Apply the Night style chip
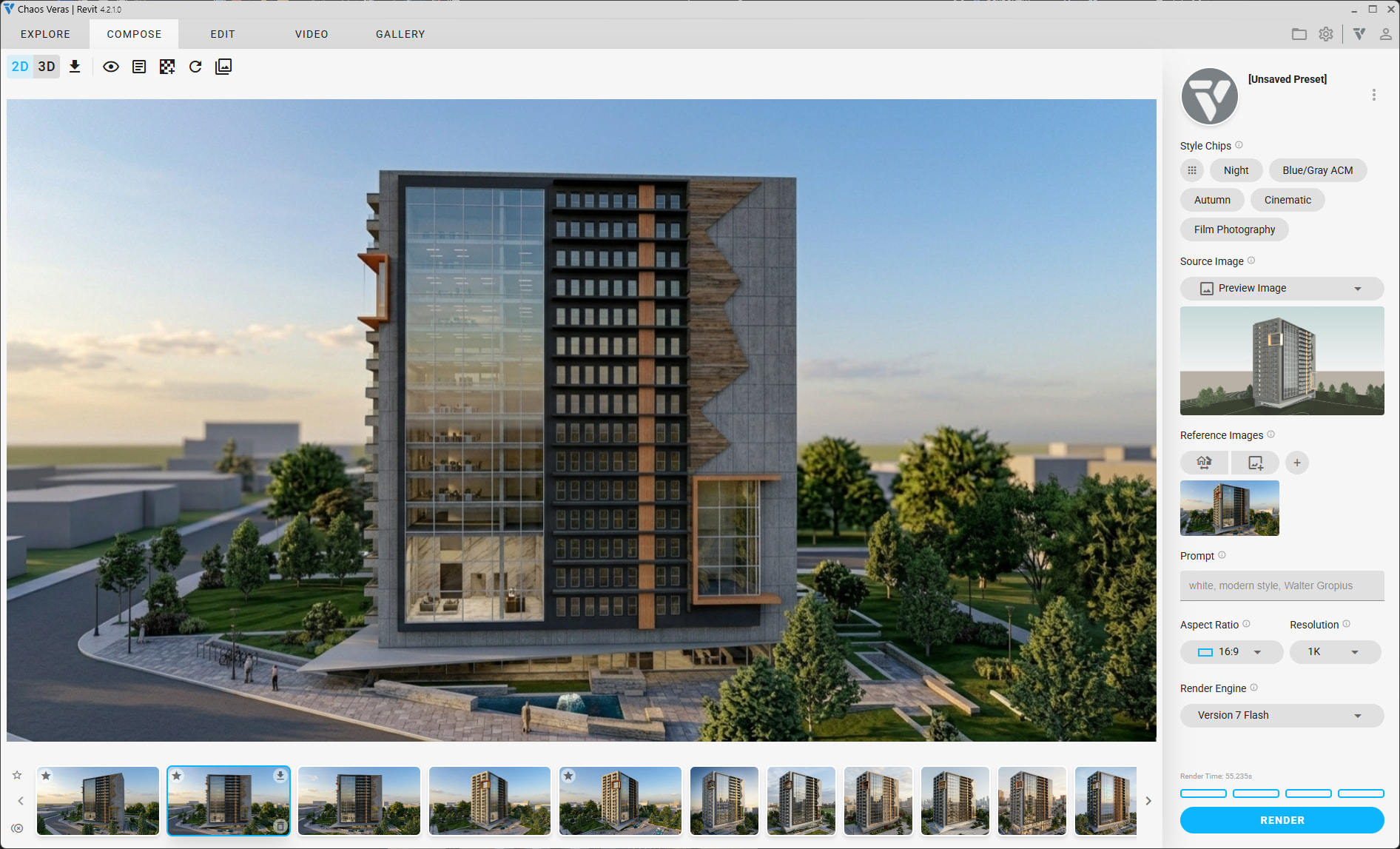1400x849 pixels. pos(1236,170)
